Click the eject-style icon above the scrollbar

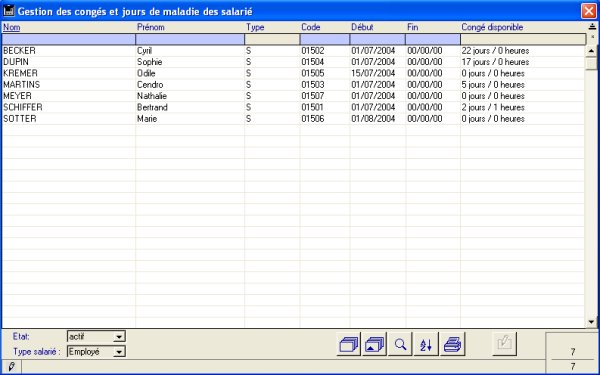(592, 27)
